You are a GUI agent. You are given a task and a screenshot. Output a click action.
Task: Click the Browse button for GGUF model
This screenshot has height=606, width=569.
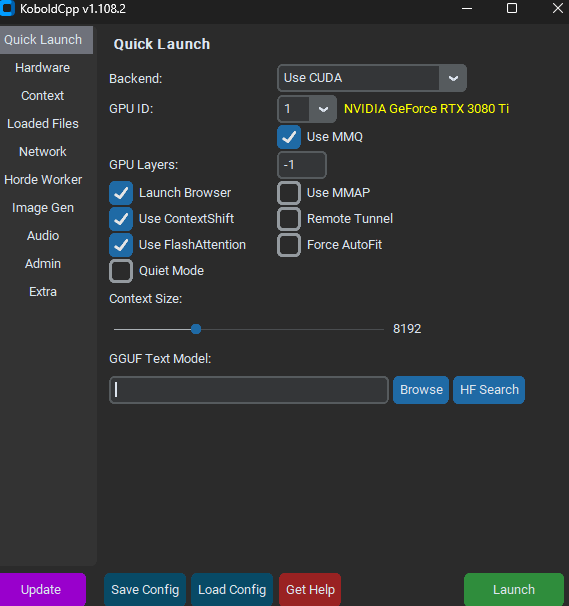tap(421, 390)
